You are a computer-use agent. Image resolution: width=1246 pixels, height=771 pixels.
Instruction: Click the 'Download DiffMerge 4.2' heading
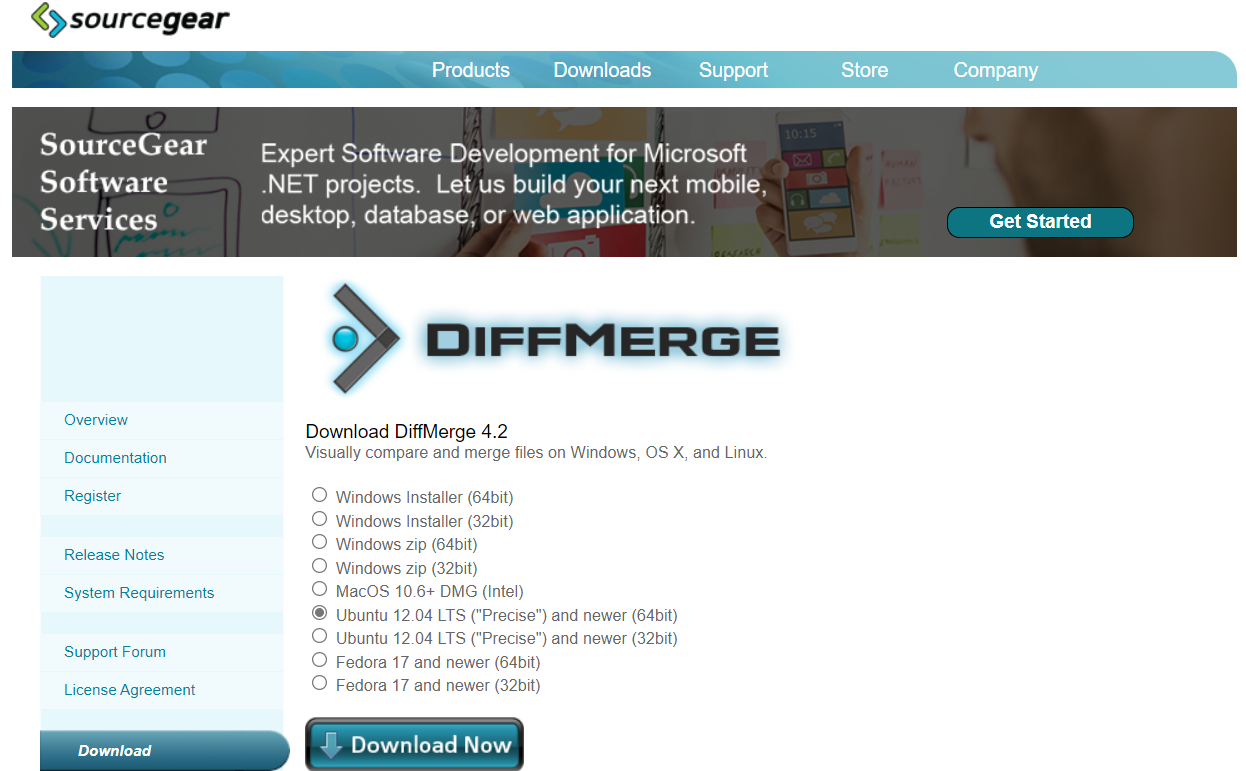[406, 432]
